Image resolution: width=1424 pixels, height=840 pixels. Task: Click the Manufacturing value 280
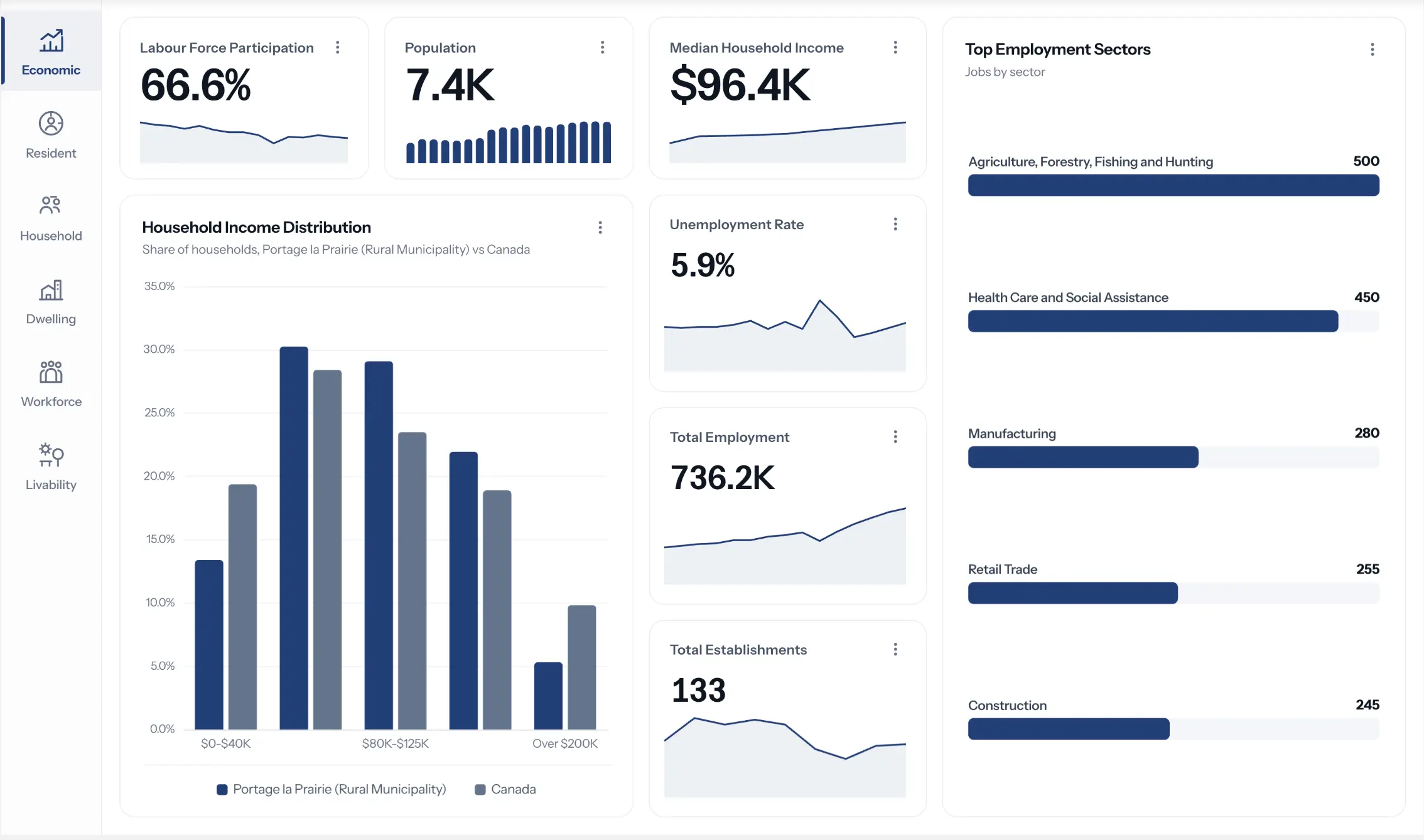1367,433
